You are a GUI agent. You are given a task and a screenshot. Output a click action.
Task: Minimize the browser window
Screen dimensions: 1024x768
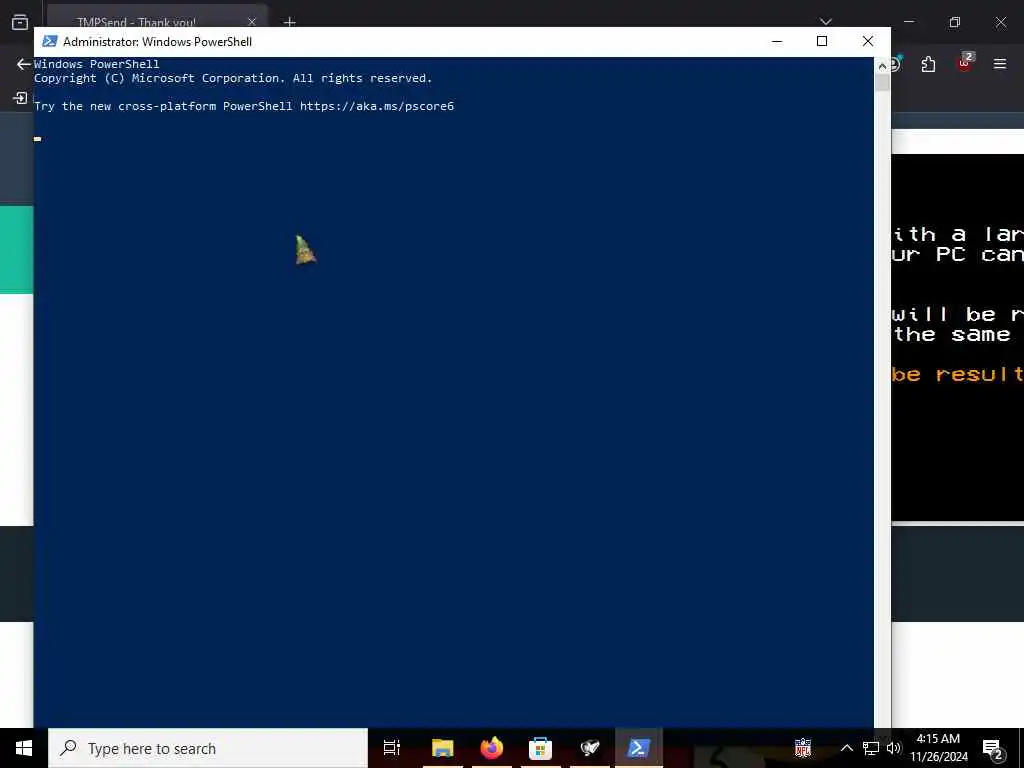click(909, 22)
